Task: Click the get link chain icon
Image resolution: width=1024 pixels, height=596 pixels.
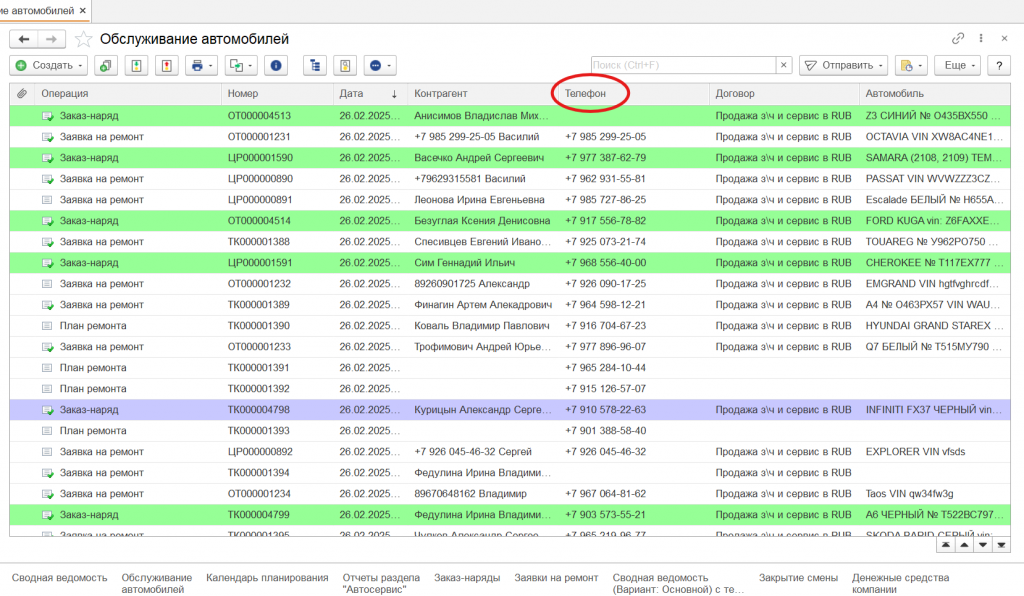Action: point(958,38)
